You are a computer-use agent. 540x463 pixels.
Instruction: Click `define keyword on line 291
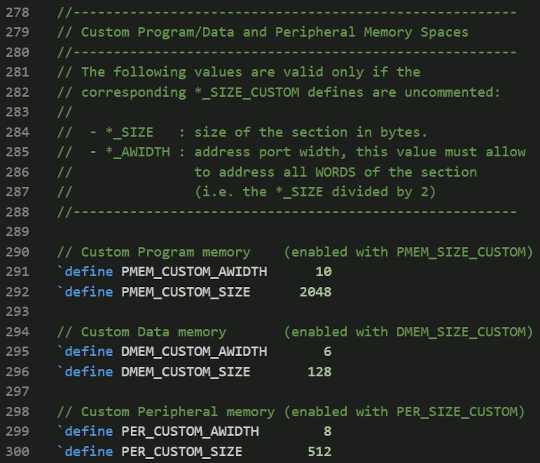tap(85, 272)
